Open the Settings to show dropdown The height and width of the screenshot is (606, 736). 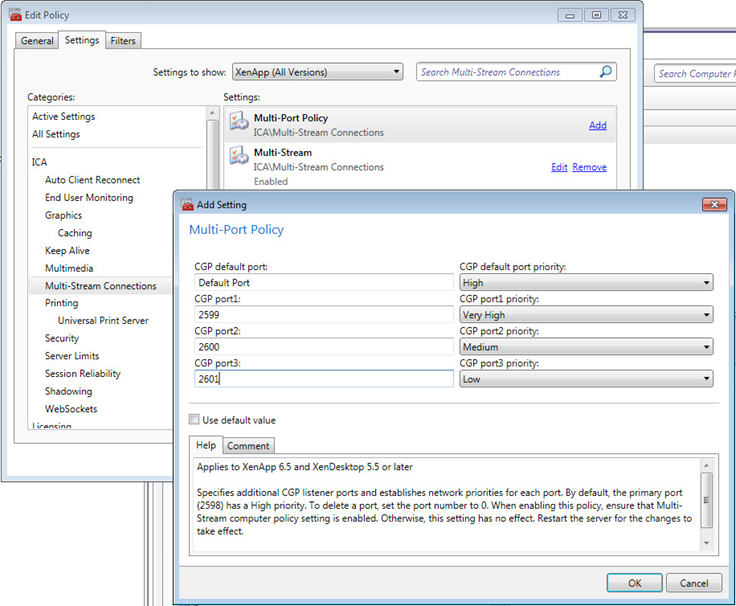(318, 72)
